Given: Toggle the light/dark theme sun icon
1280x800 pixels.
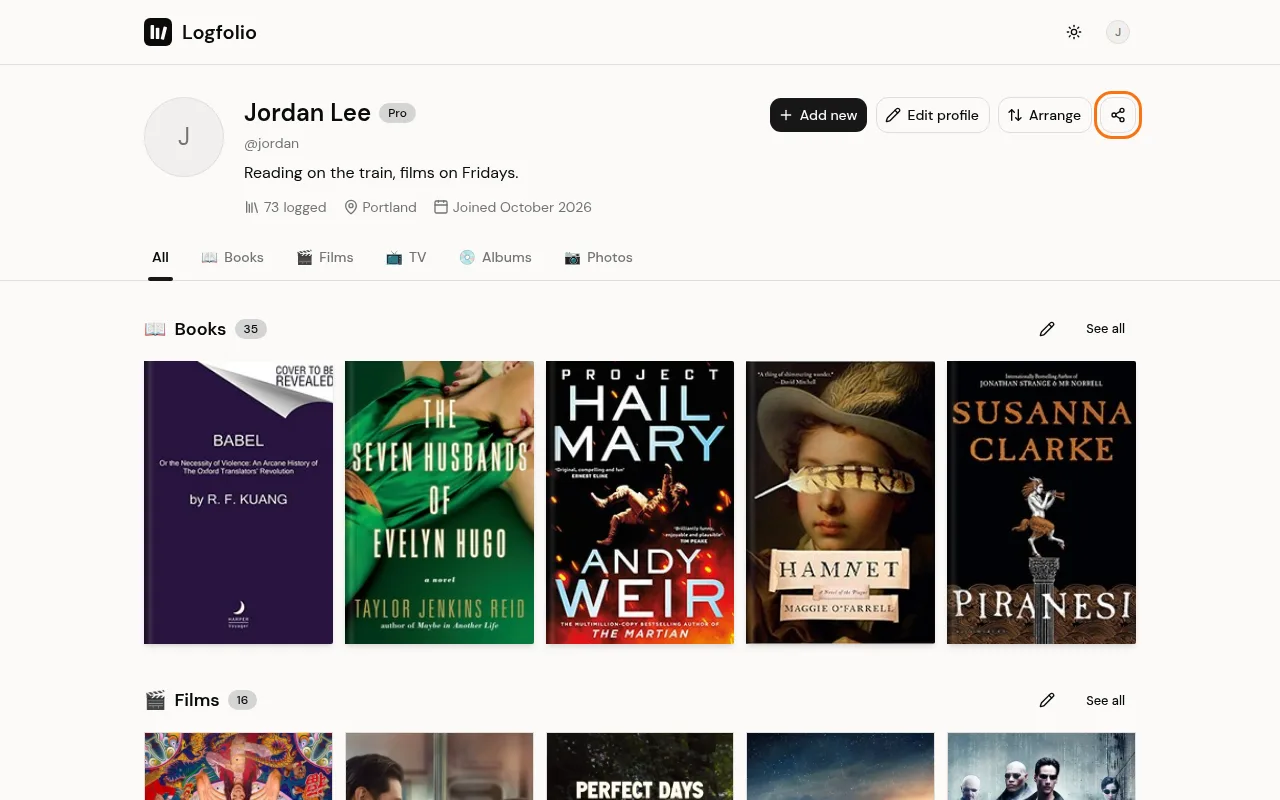Looking at the screenshot, I should pos(1074,33).
